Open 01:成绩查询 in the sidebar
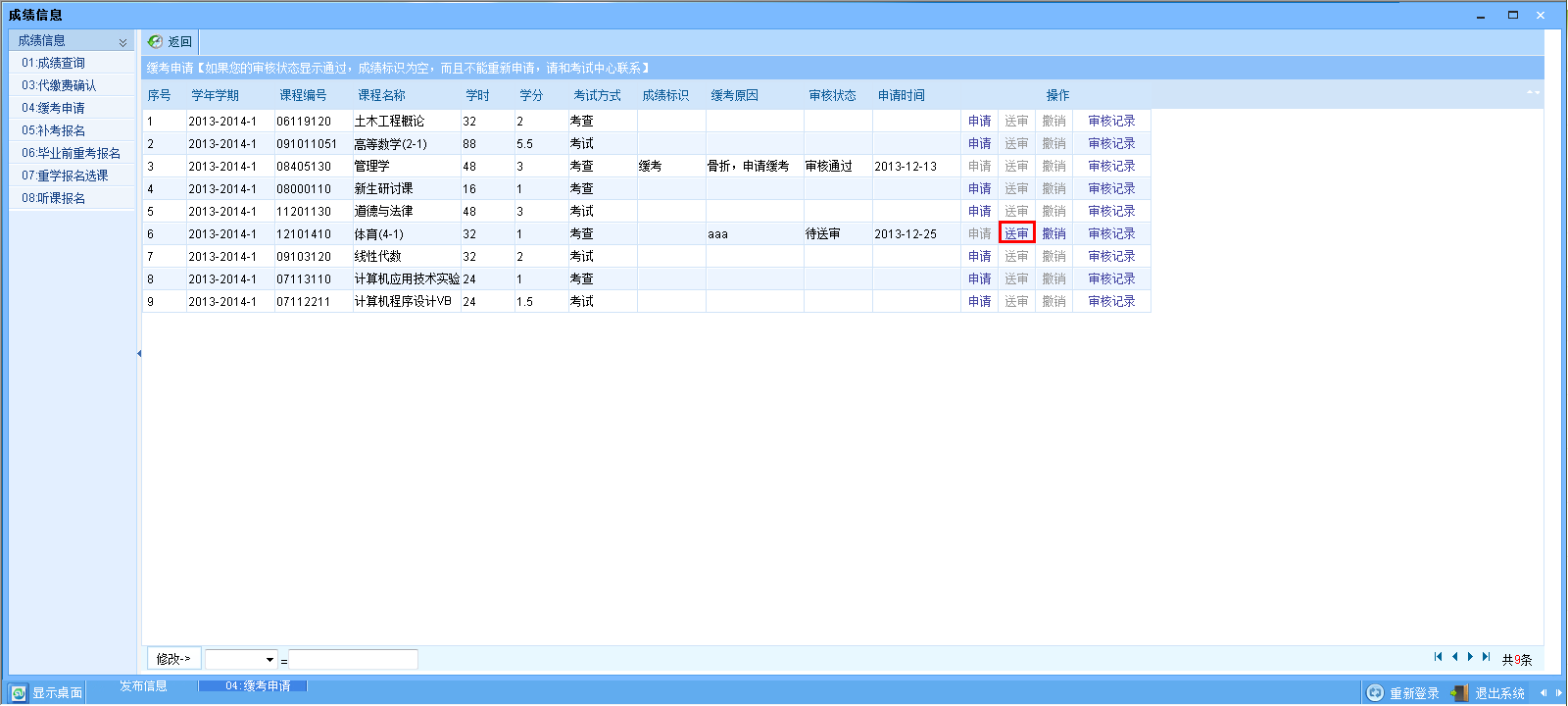 53,63
